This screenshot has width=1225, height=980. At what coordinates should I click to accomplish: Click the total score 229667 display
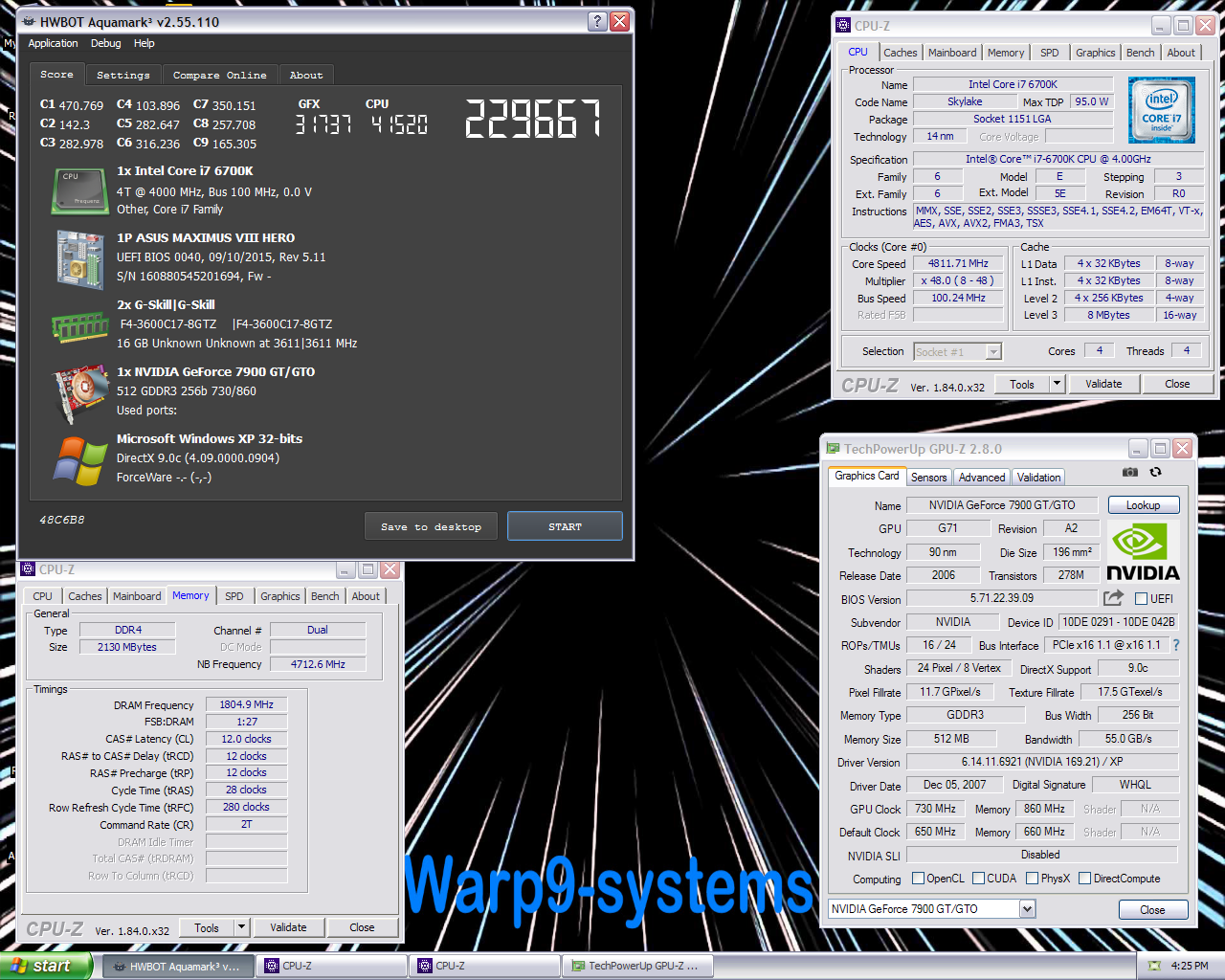(x=533, y=119)
